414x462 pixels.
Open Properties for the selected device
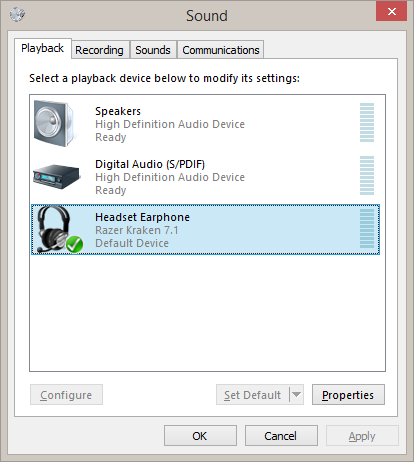(x=348, y=395)
